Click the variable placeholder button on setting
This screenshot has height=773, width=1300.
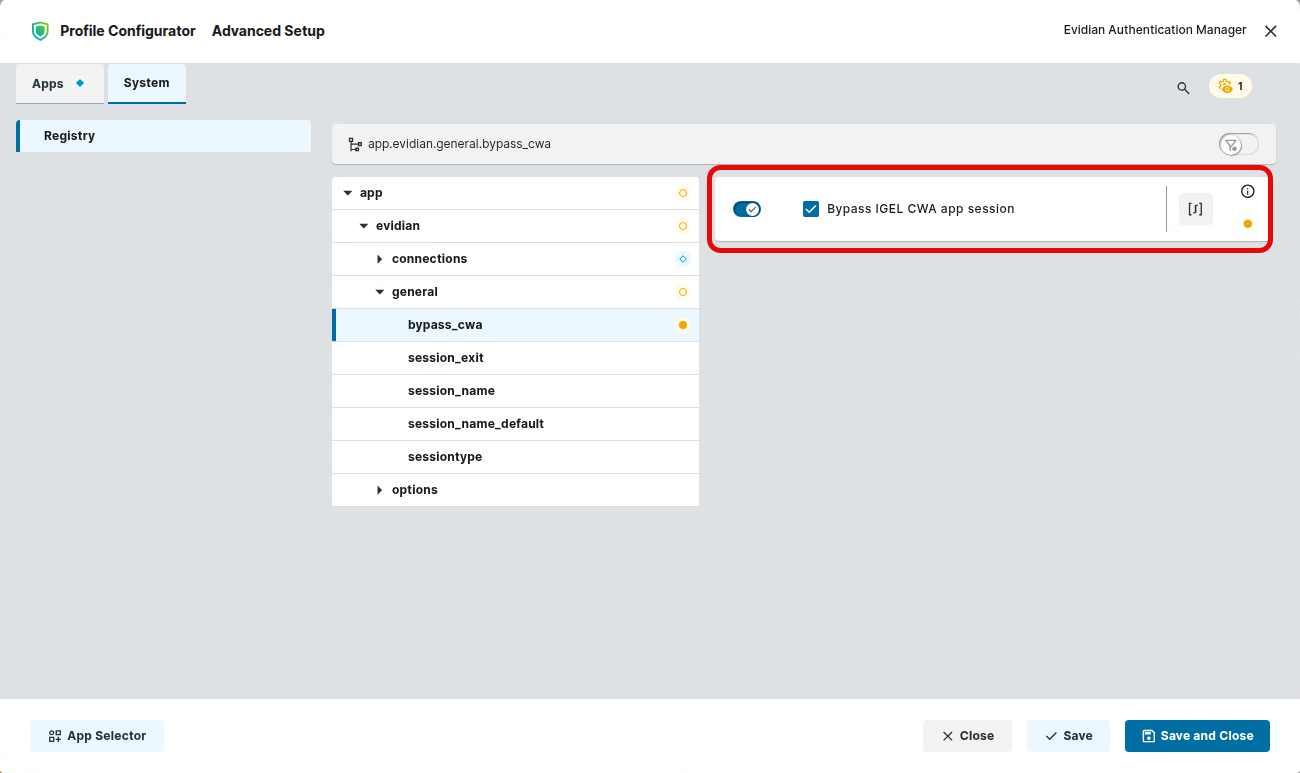tap(1196, 209)
